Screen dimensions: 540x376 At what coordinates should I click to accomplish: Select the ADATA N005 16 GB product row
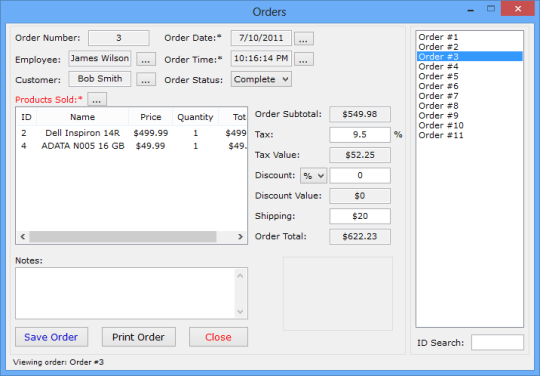[131, 146]
